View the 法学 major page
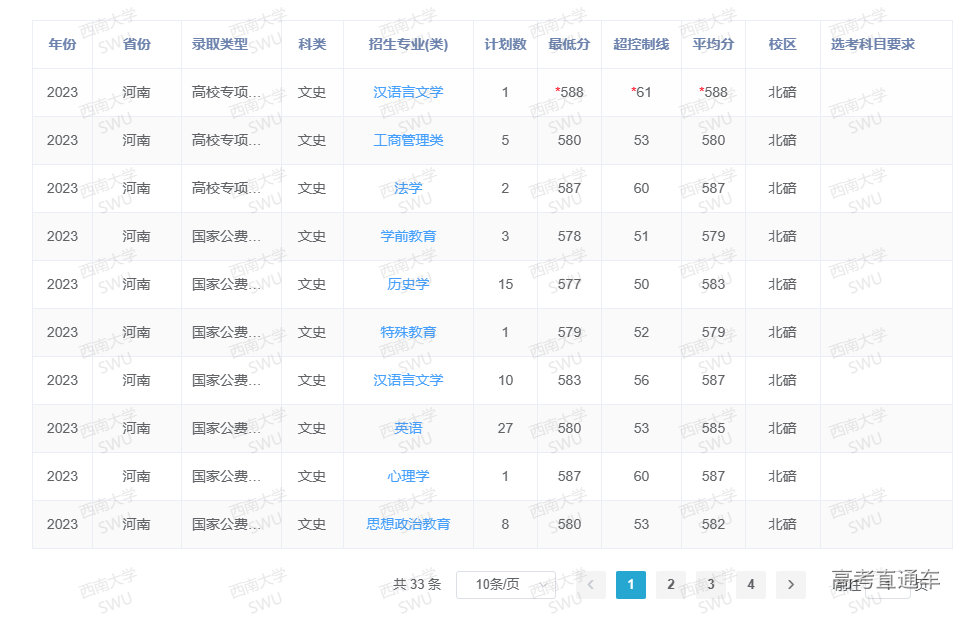Image resolution: width=969 pixels, height=619 pixels. [408, 188]
